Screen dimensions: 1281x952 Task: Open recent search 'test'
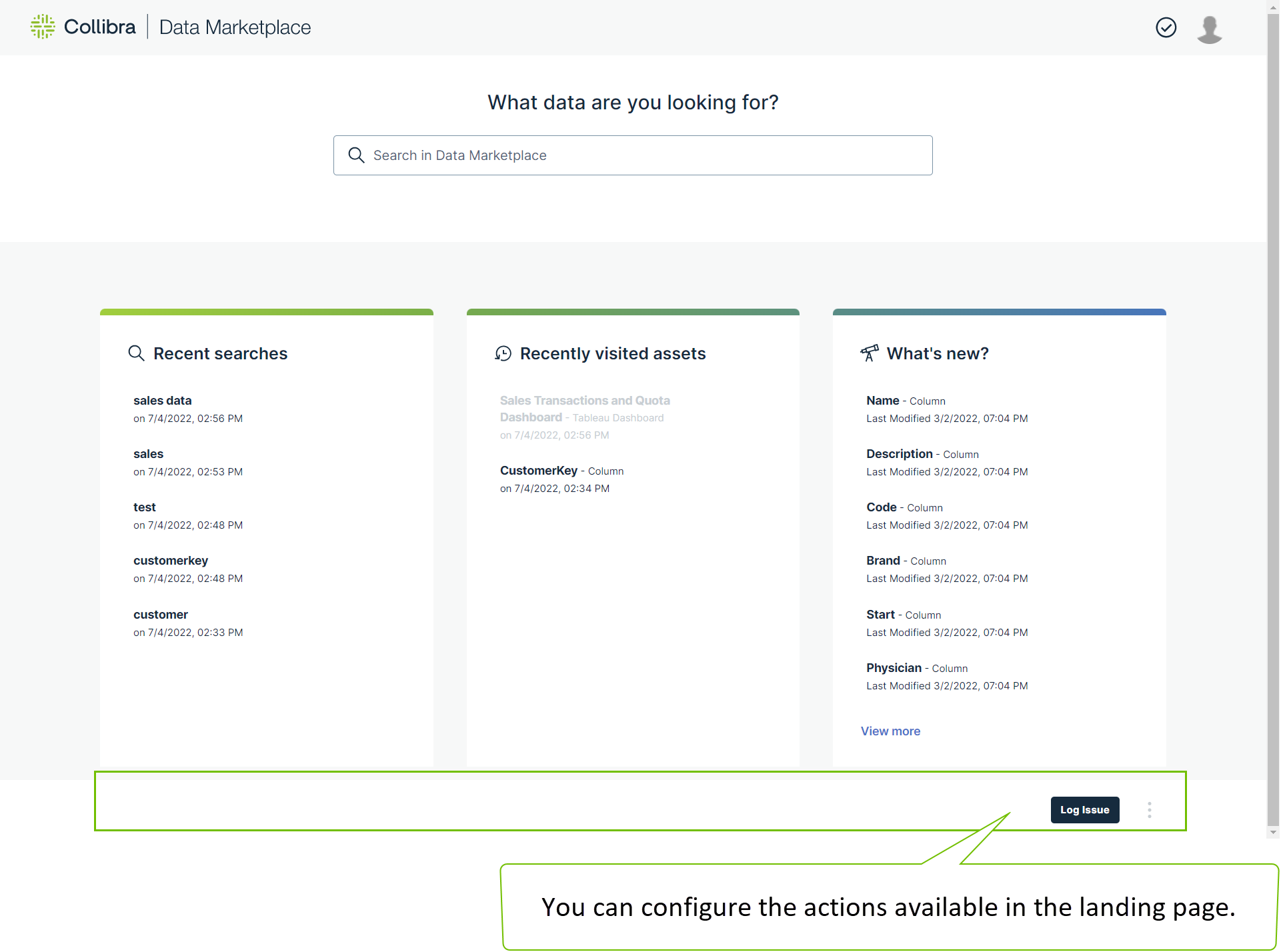pos(144,507)
